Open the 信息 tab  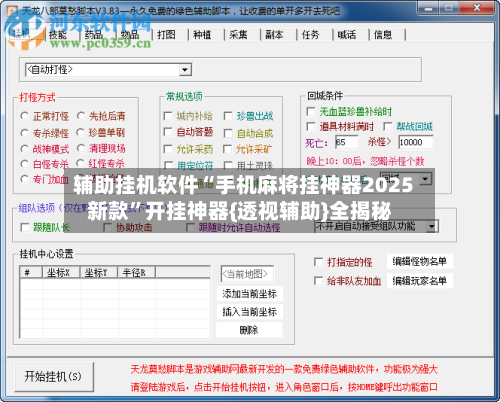click(x=383, y=34)
